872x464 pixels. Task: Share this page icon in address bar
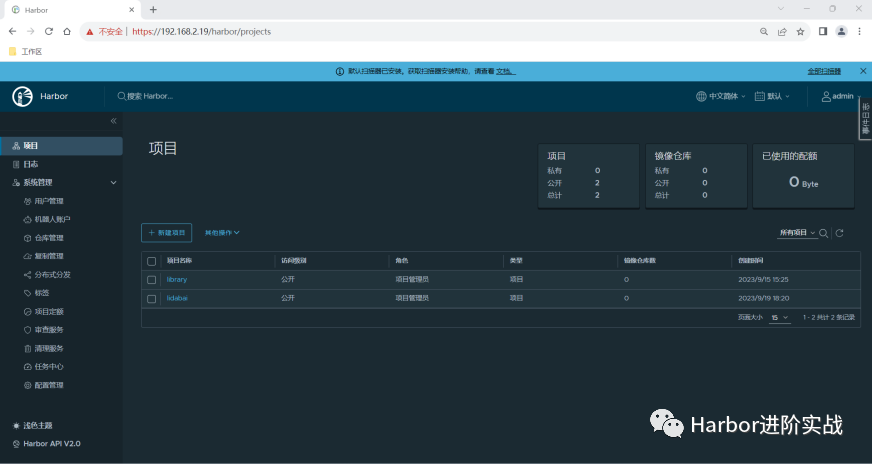[782, 32]
